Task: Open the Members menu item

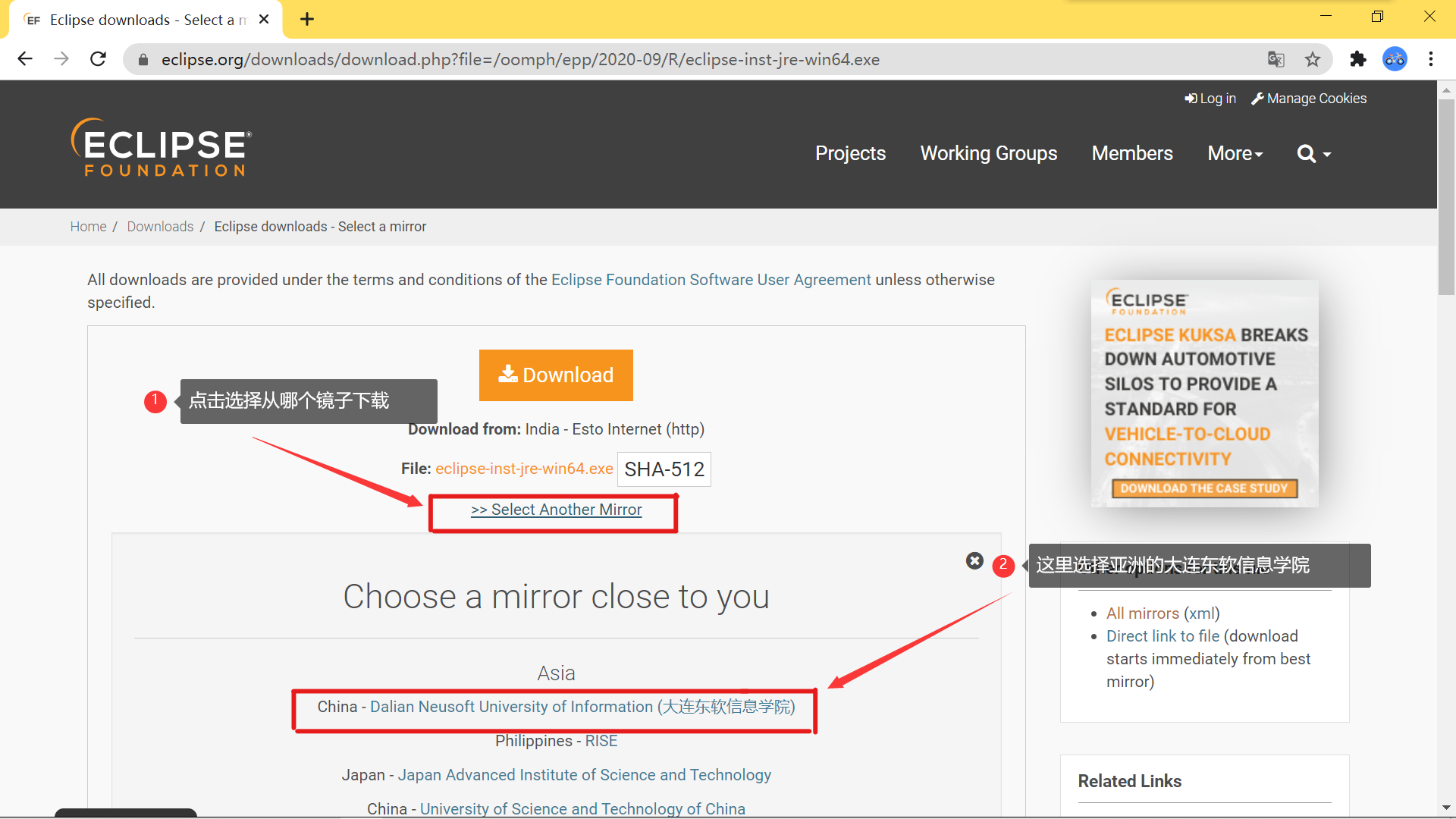Action: point(1132,153)
